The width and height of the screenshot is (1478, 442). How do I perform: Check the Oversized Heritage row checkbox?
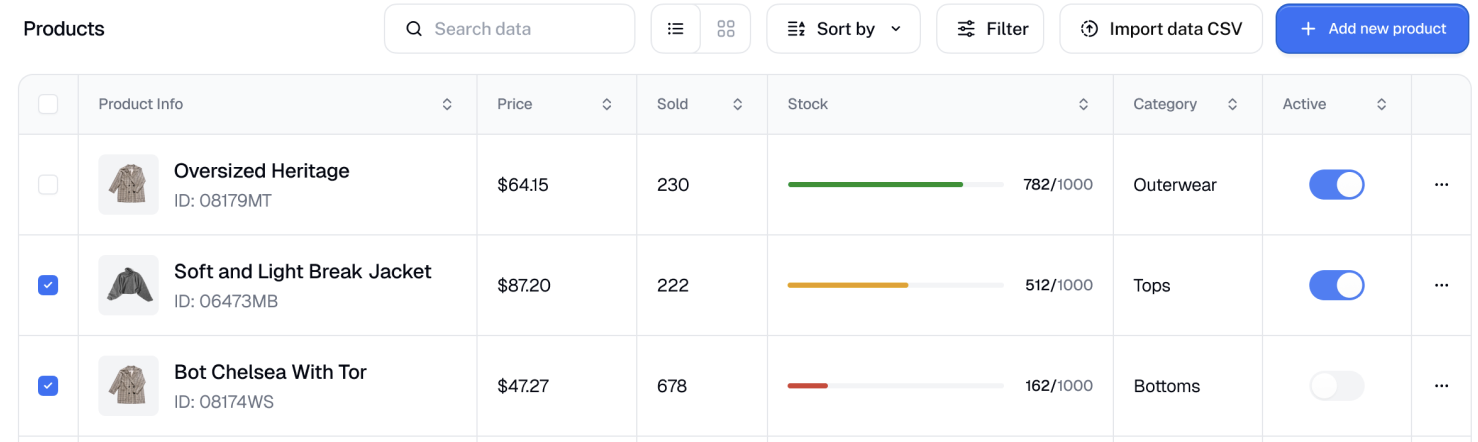pos(48,185)
